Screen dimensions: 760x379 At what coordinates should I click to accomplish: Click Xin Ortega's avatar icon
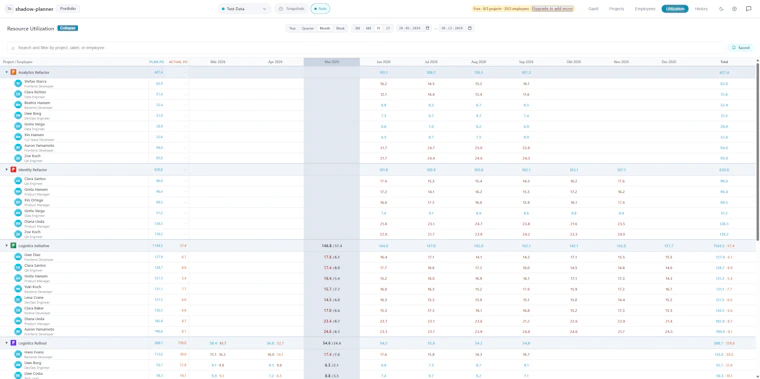18,202
